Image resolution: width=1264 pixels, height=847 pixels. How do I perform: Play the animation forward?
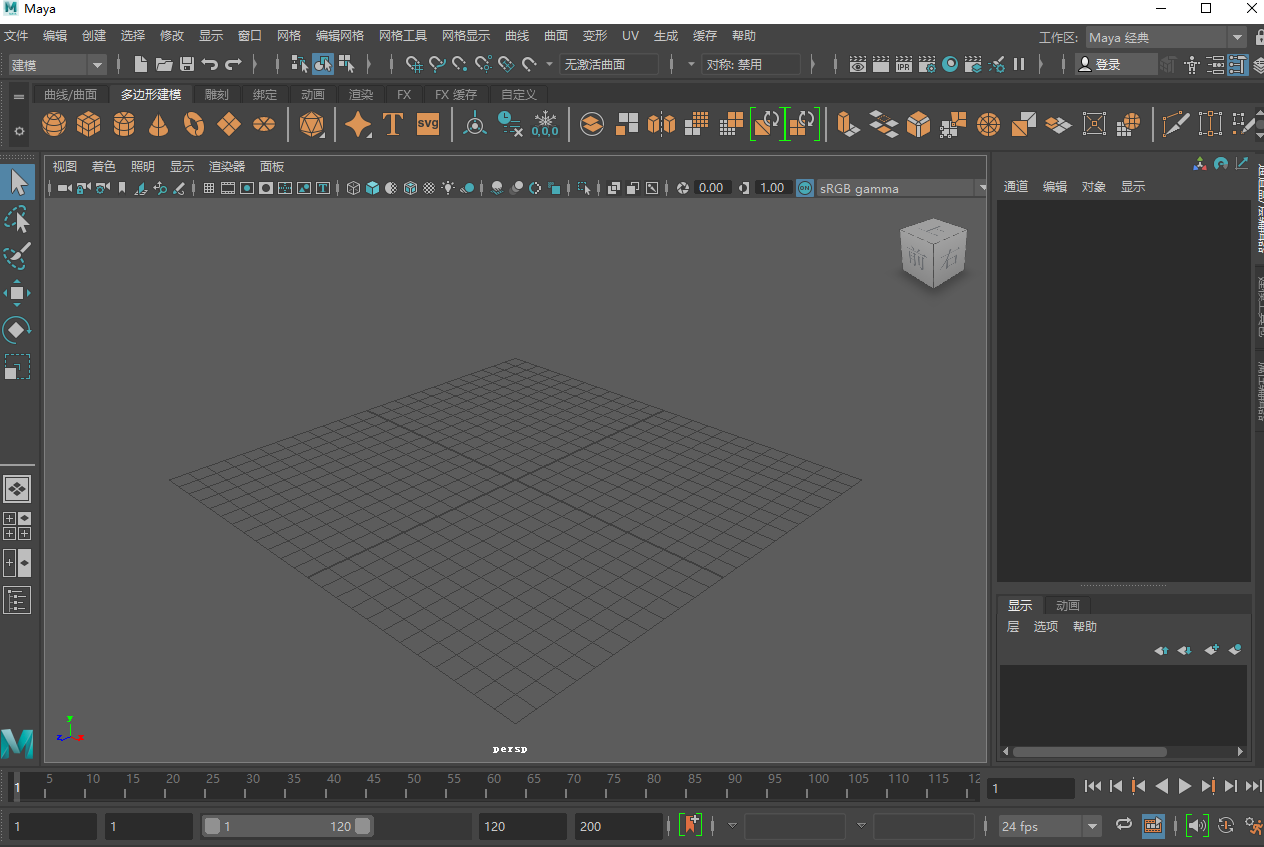[x=1185, y=786]
